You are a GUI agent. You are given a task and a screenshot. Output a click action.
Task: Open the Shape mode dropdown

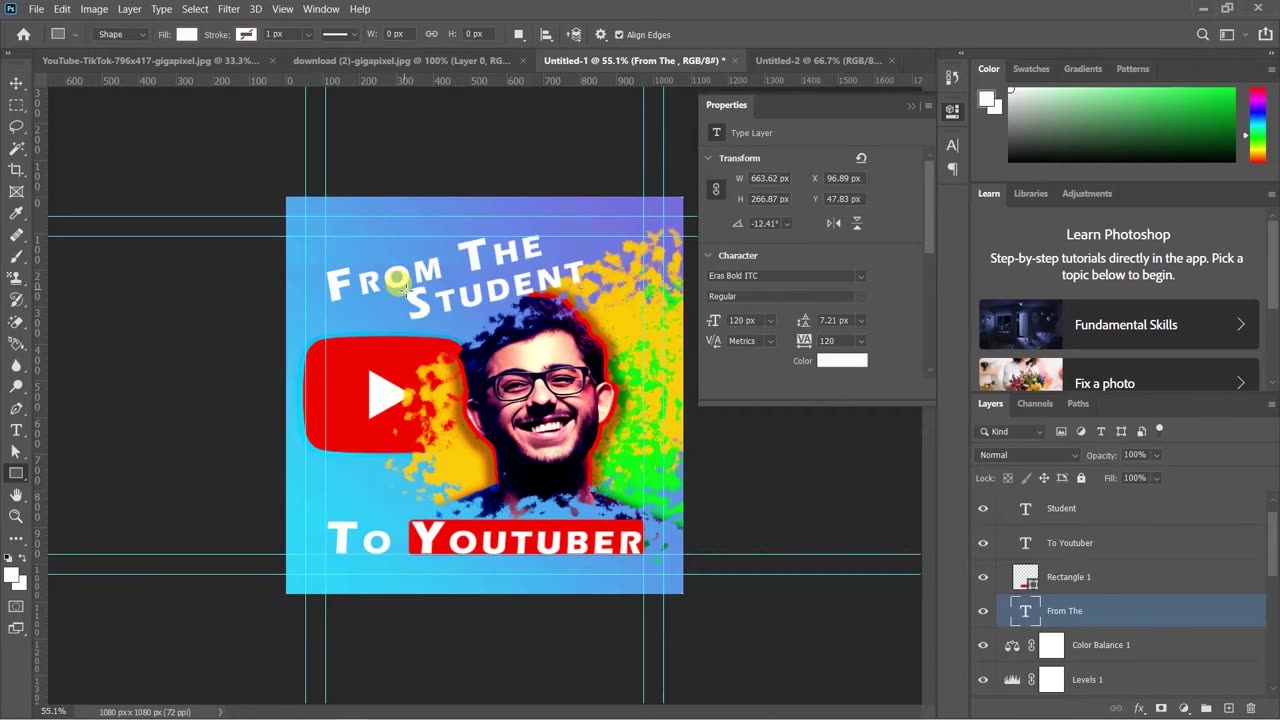[122, 34]
